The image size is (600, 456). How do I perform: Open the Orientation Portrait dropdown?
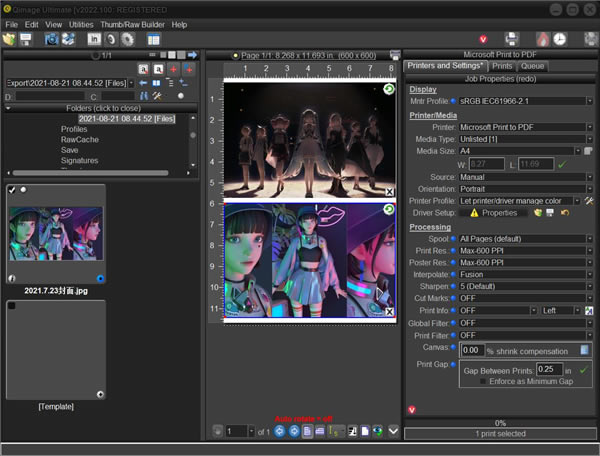590,189
